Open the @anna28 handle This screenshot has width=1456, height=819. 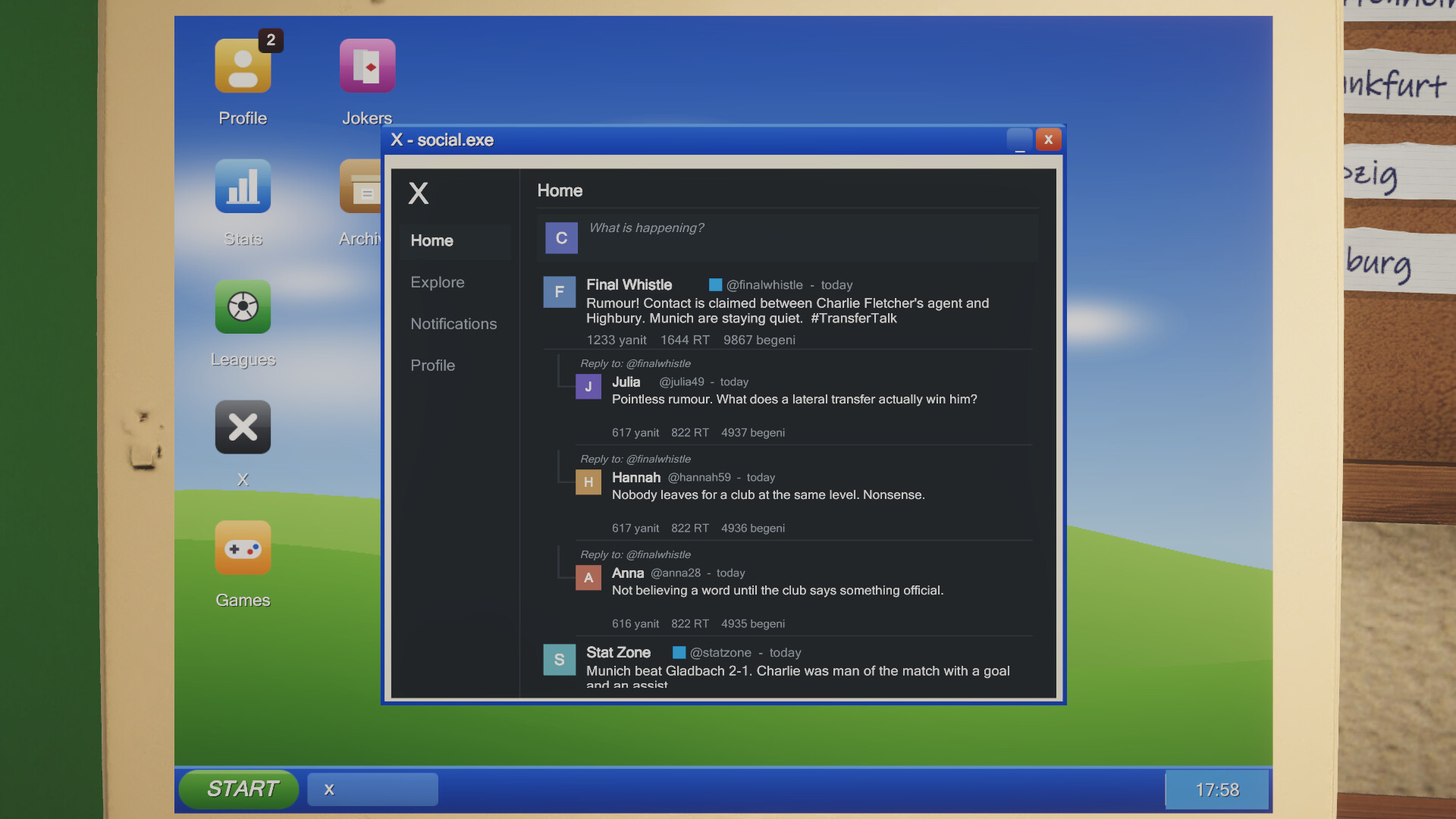tap(676, 573)
